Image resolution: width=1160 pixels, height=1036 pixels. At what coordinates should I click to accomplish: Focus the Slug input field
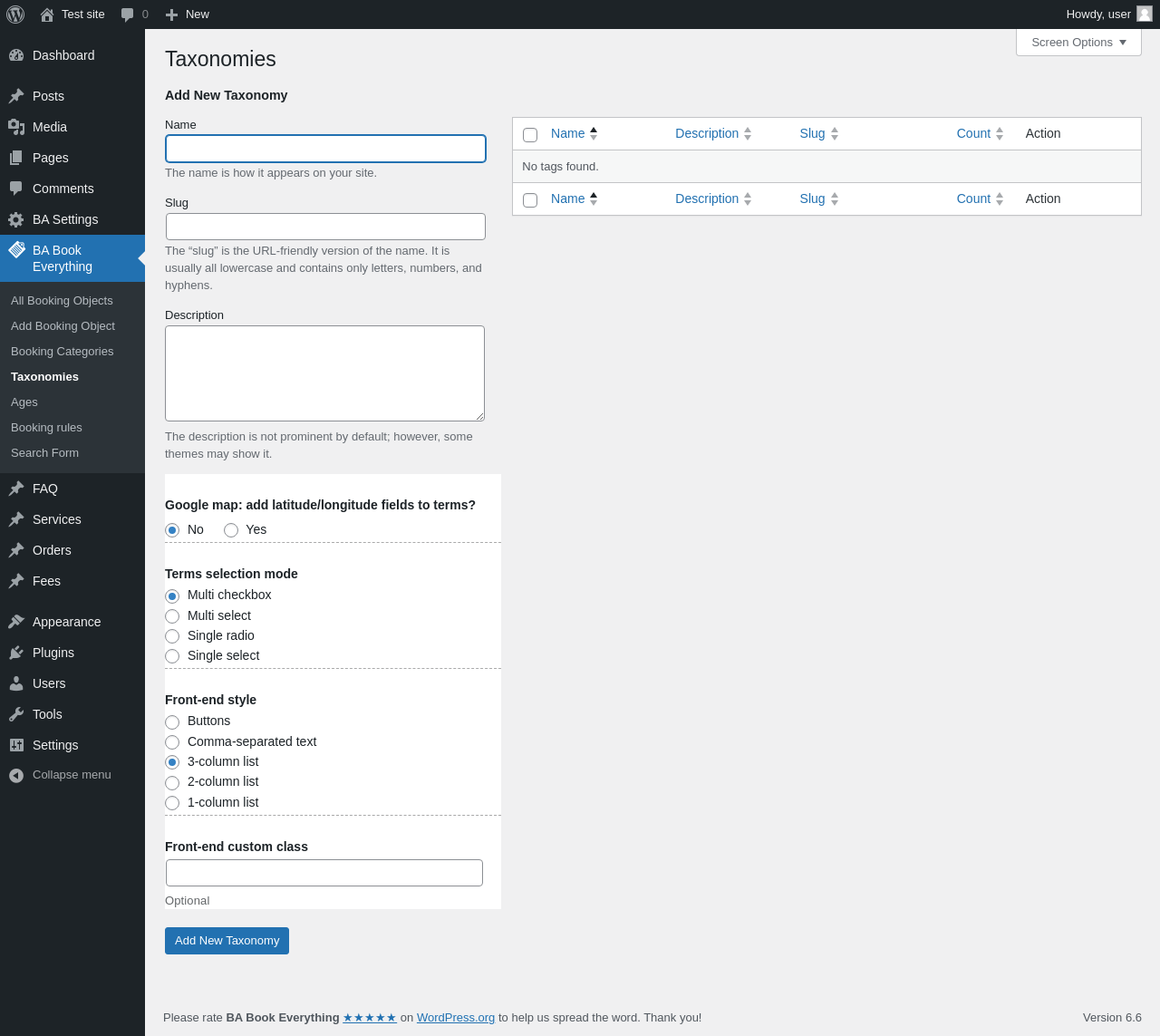pyautogui.click(x=325, y=227)
